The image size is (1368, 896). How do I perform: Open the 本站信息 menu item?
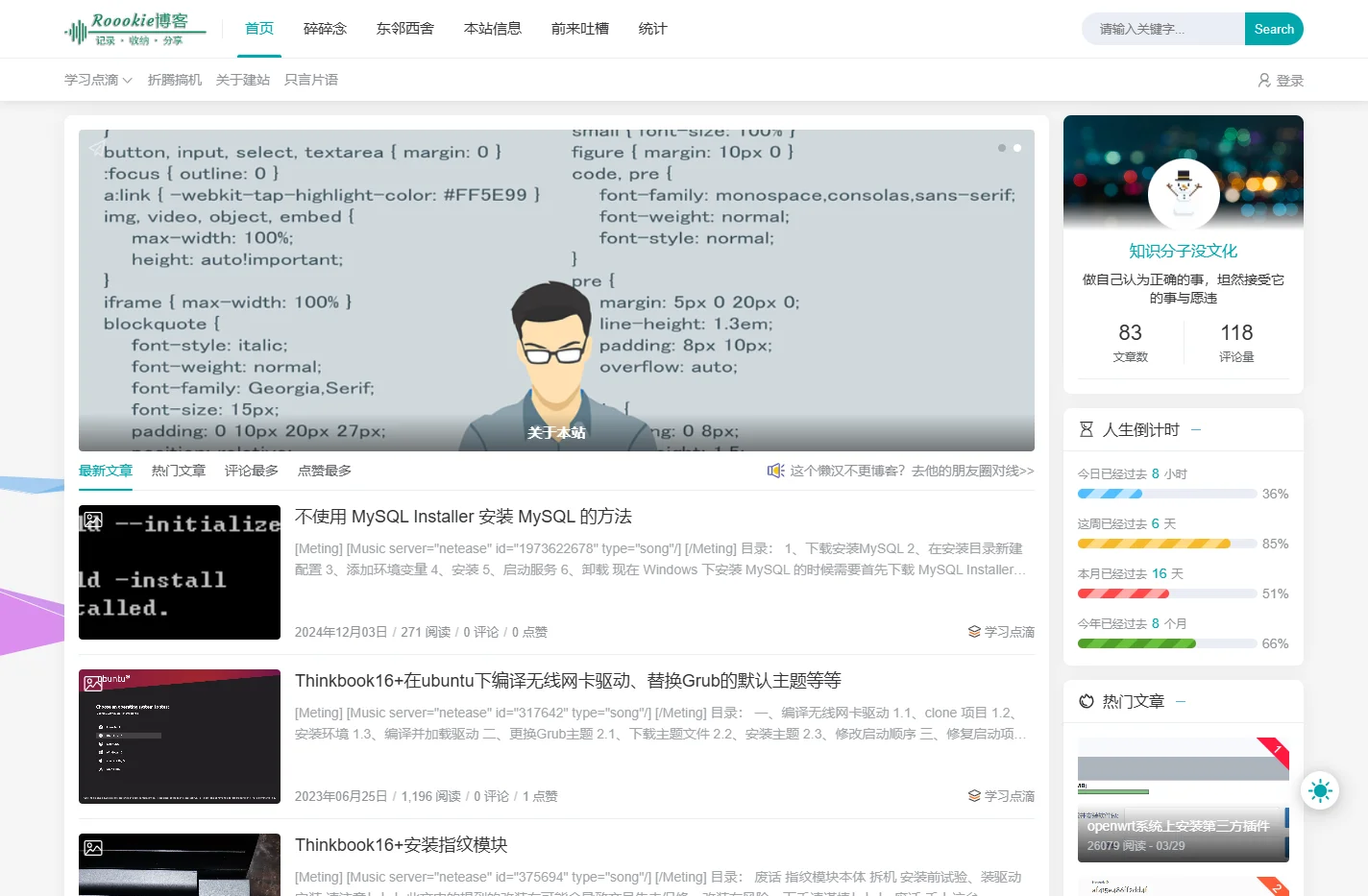click(493, 29)
